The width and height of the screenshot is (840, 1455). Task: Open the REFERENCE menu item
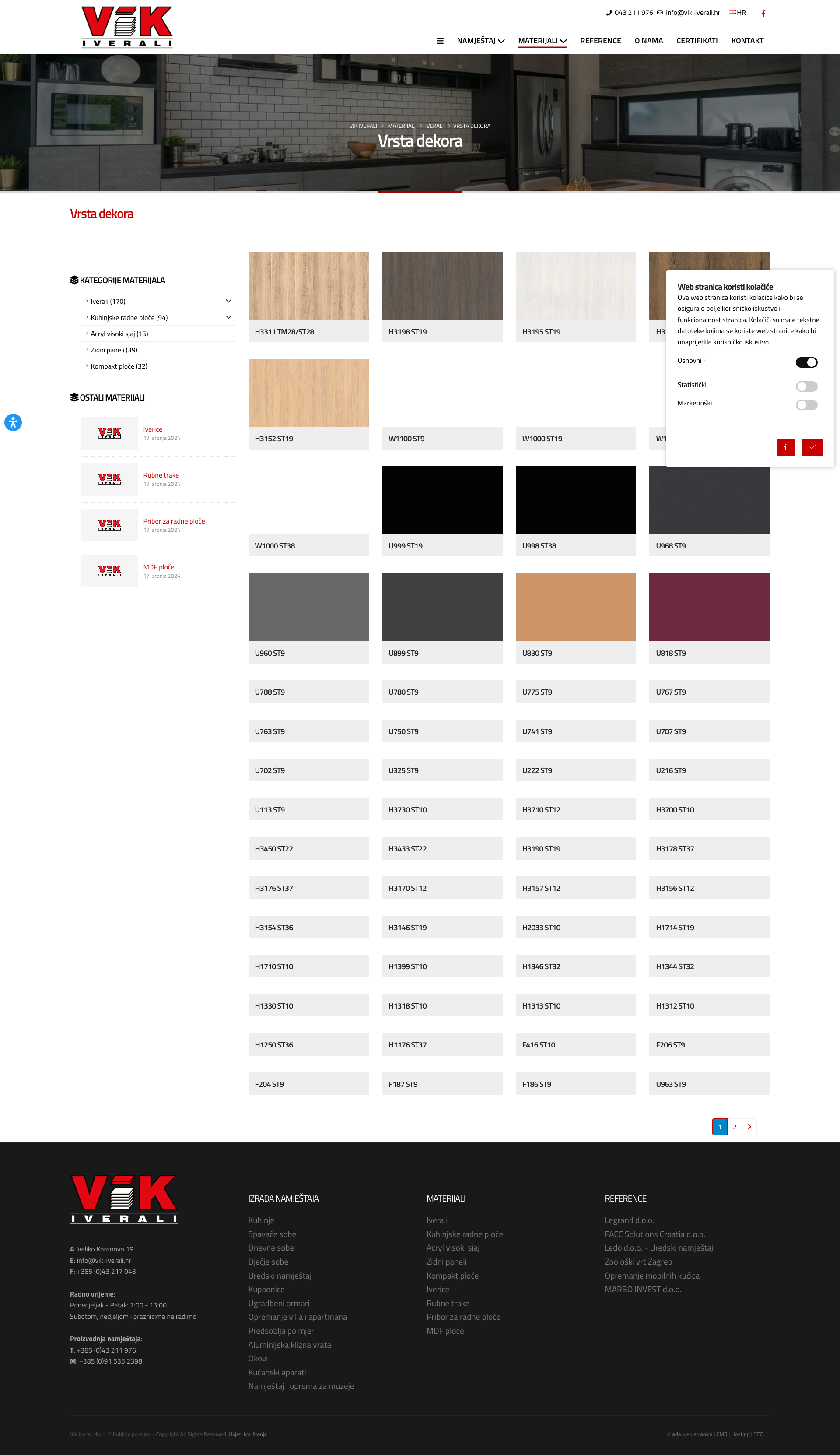(600, 41)
